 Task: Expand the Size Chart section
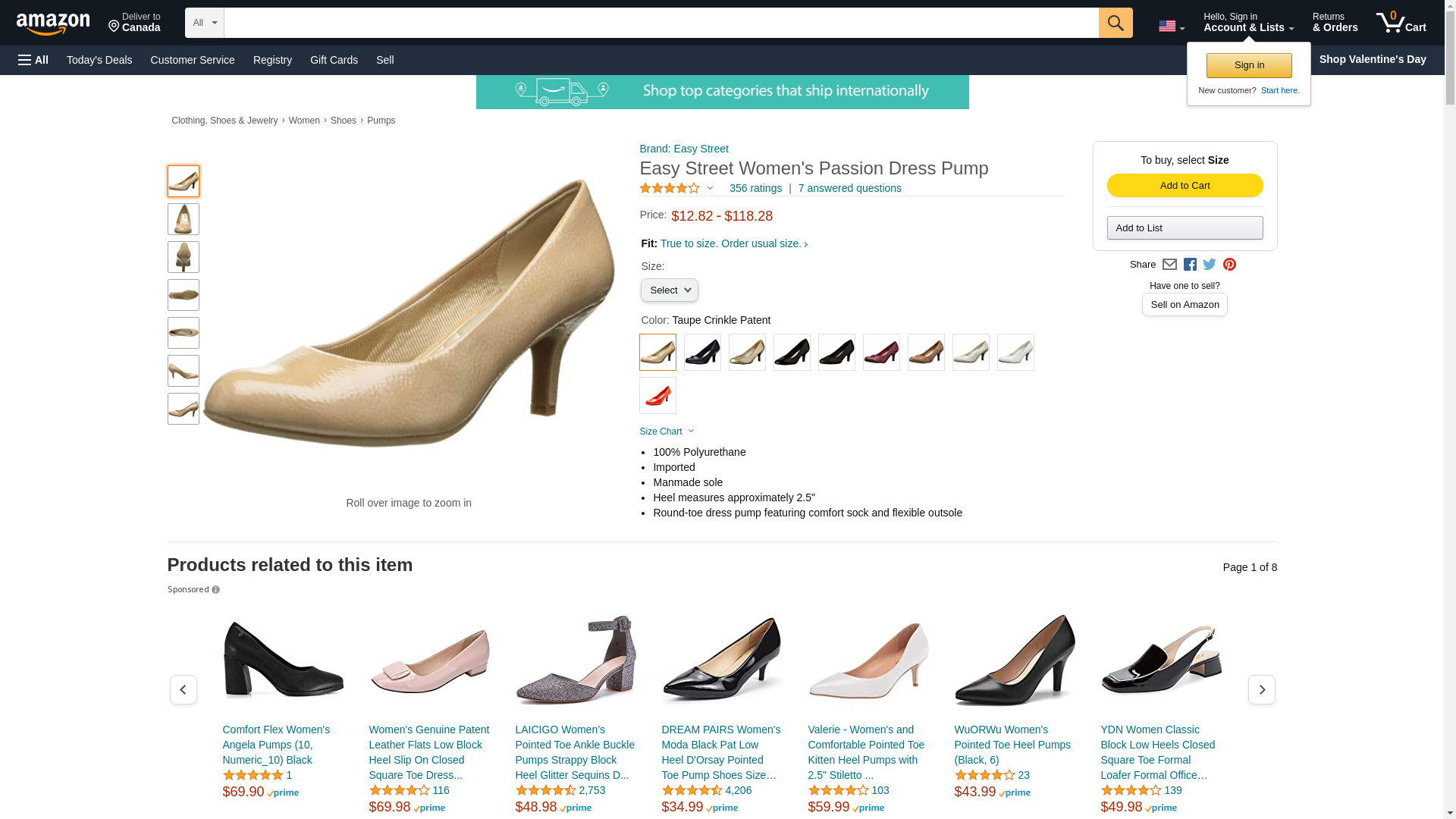(x=667, y=431)
